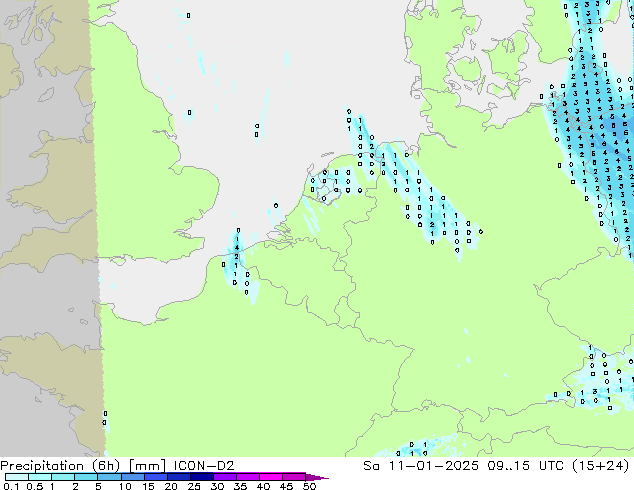Select the 45–50 mm legend color swatch
Image resolution: width=634 pixels, height=490 pixels.
[x=294, y=477]
